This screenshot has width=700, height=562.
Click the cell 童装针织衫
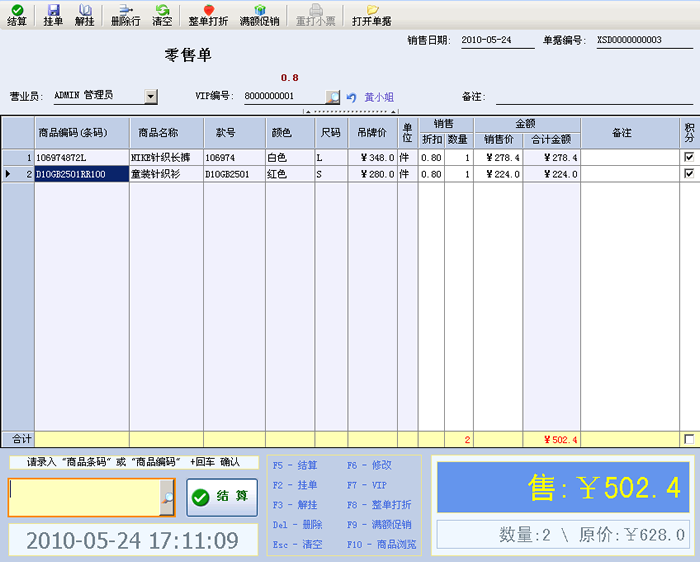click(x=167, y=174)
